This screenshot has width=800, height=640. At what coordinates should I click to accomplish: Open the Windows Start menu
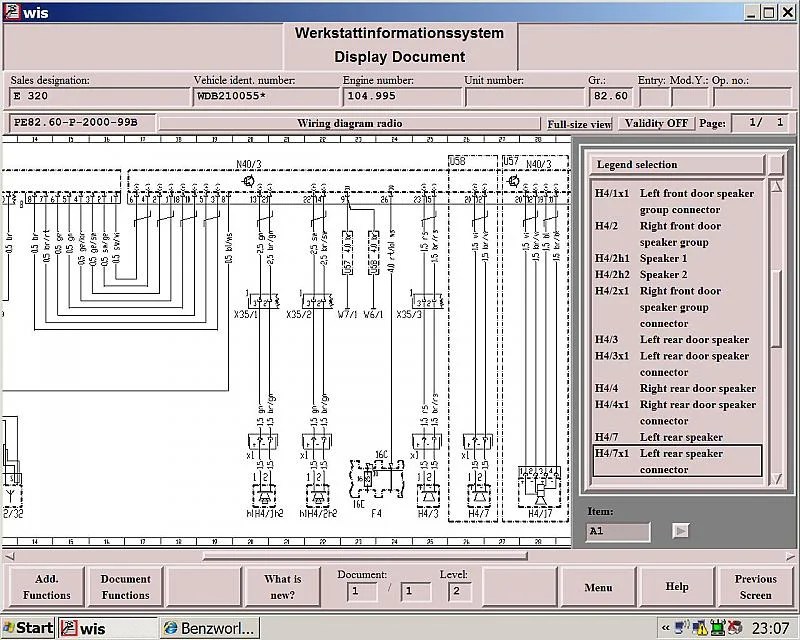click(x=28, y=628)
